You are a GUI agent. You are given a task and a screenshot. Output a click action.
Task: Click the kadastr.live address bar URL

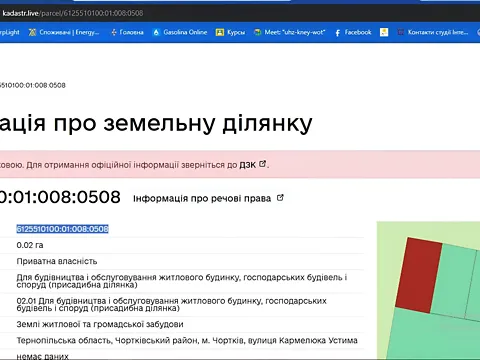click(73, 13)
